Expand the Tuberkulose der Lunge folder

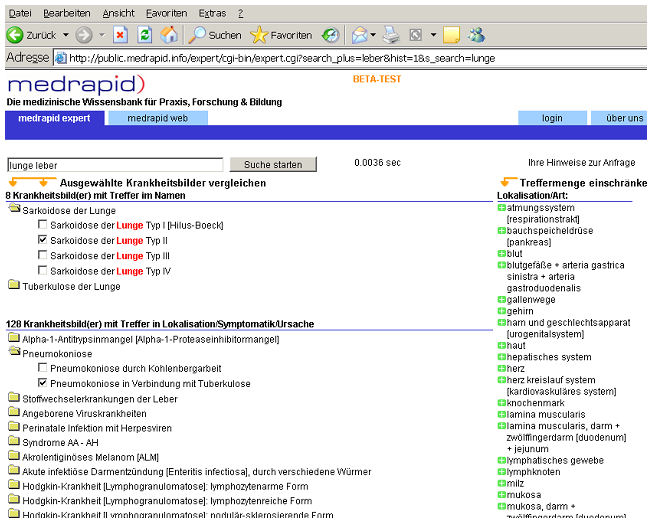(x=14, y=284)
